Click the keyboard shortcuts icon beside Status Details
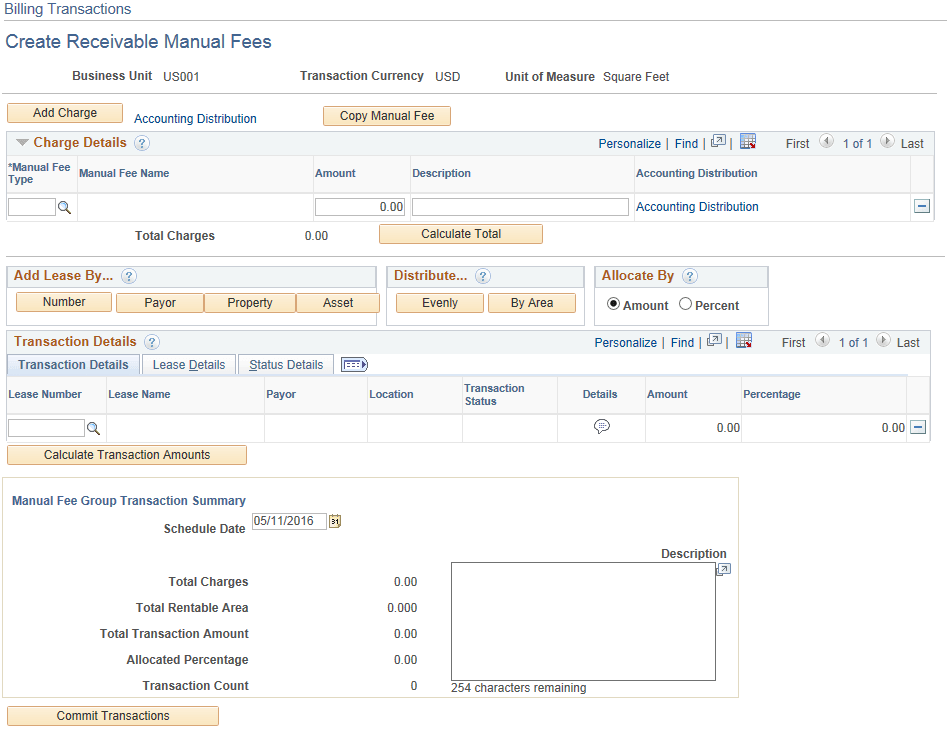The height and width of the screenshot is (732, 947). click(x=354, y=364)
